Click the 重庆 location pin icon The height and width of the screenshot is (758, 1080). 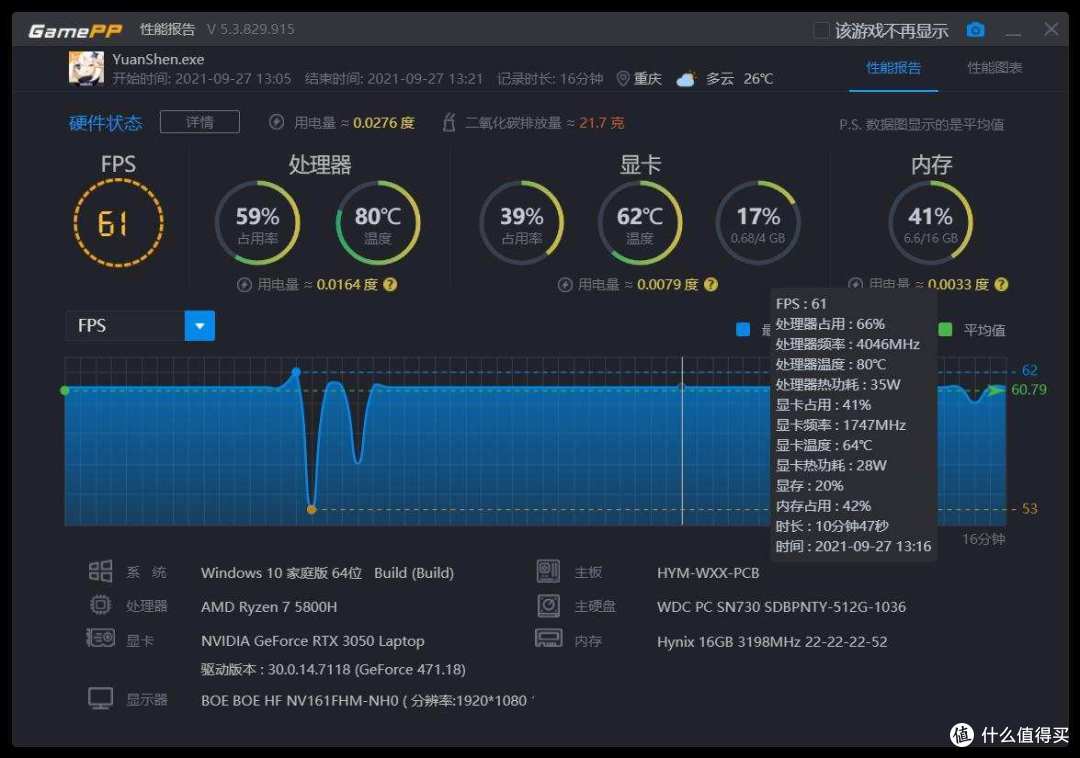point(623,78)
